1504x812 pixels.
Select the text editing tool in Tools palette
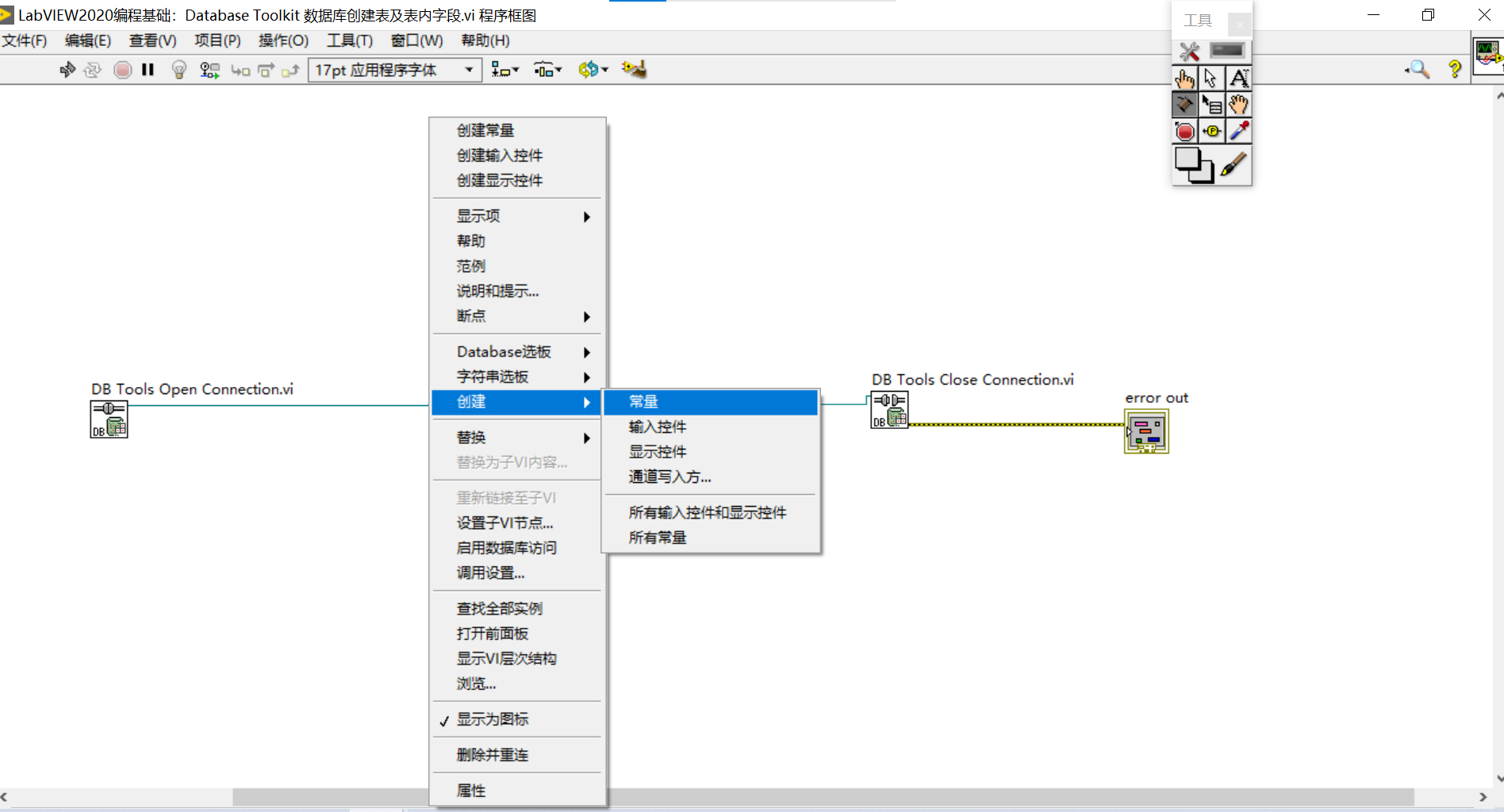coord(1239,78)
